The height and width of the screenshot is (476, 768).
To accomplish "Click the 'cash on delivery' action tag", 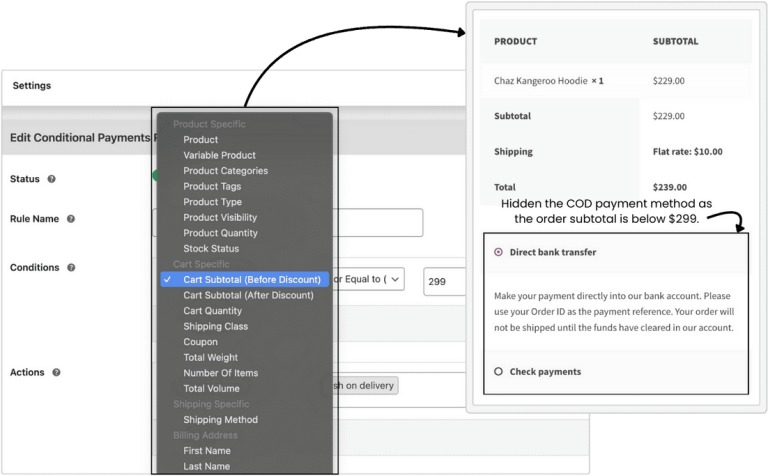I will (x=360, y=386).
